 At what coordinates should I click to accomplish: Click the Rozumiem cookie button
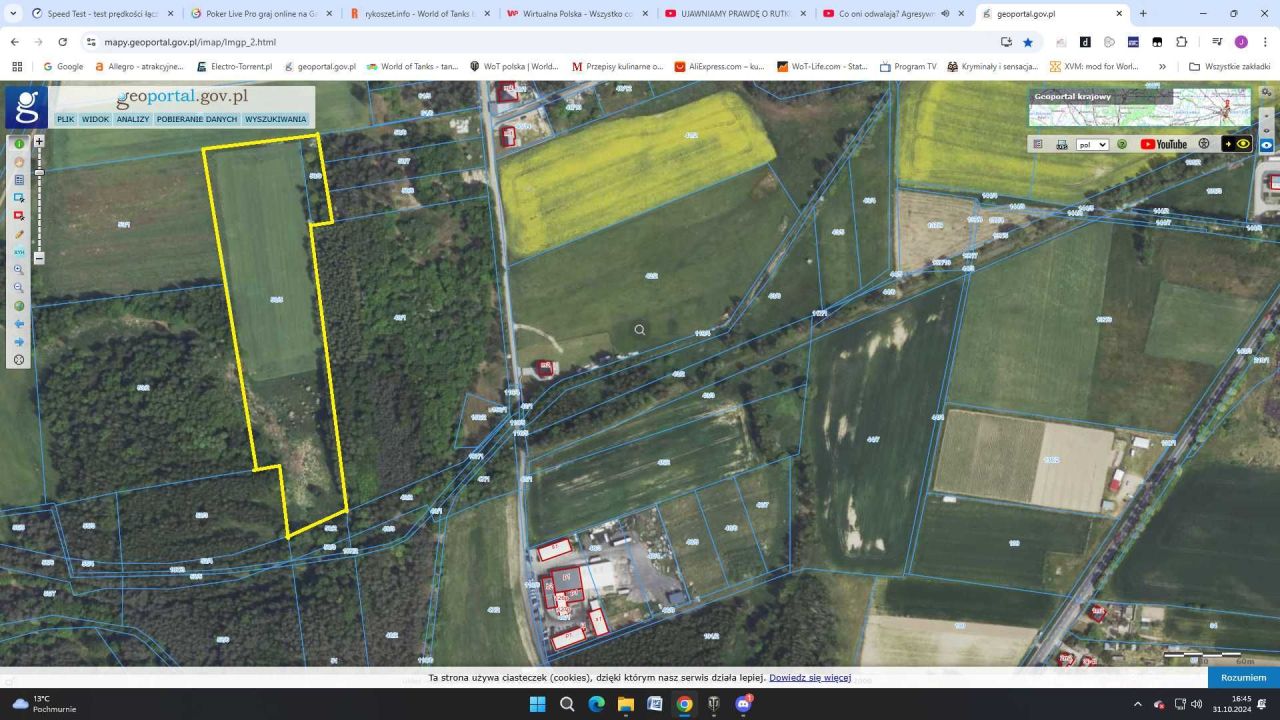(x=1243, y=677)
